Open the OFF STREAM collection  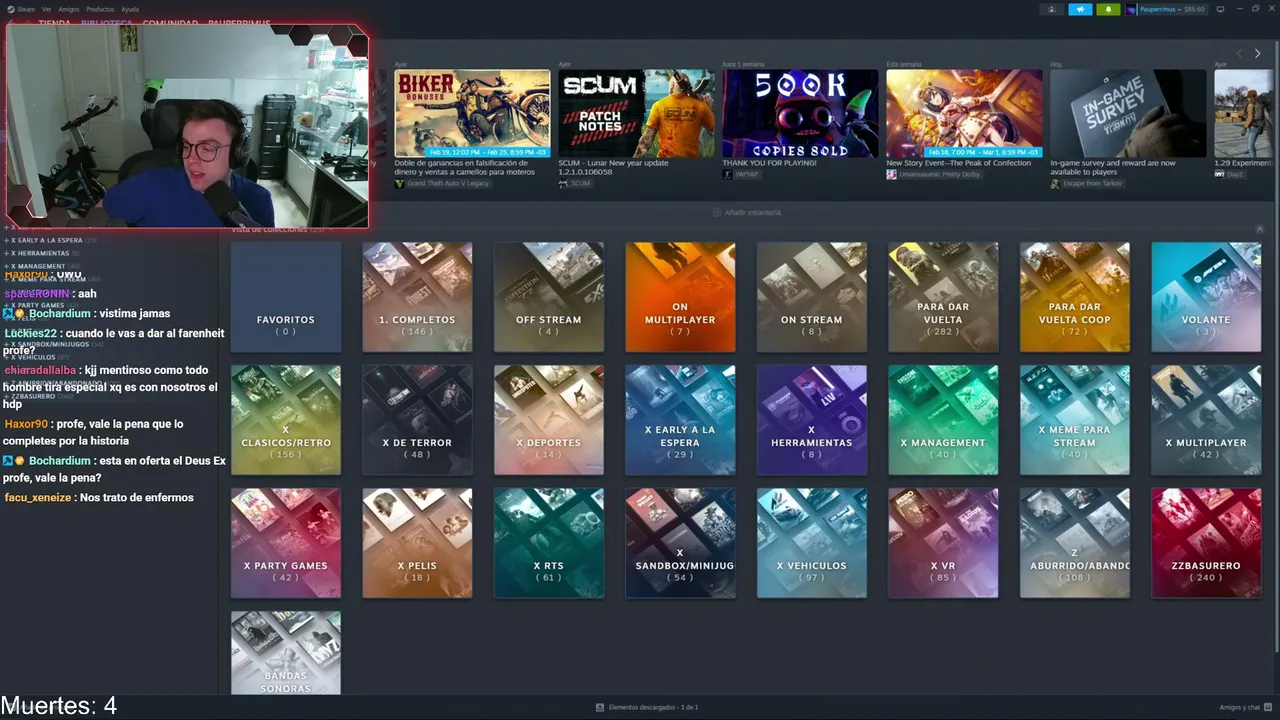point(549,297)
